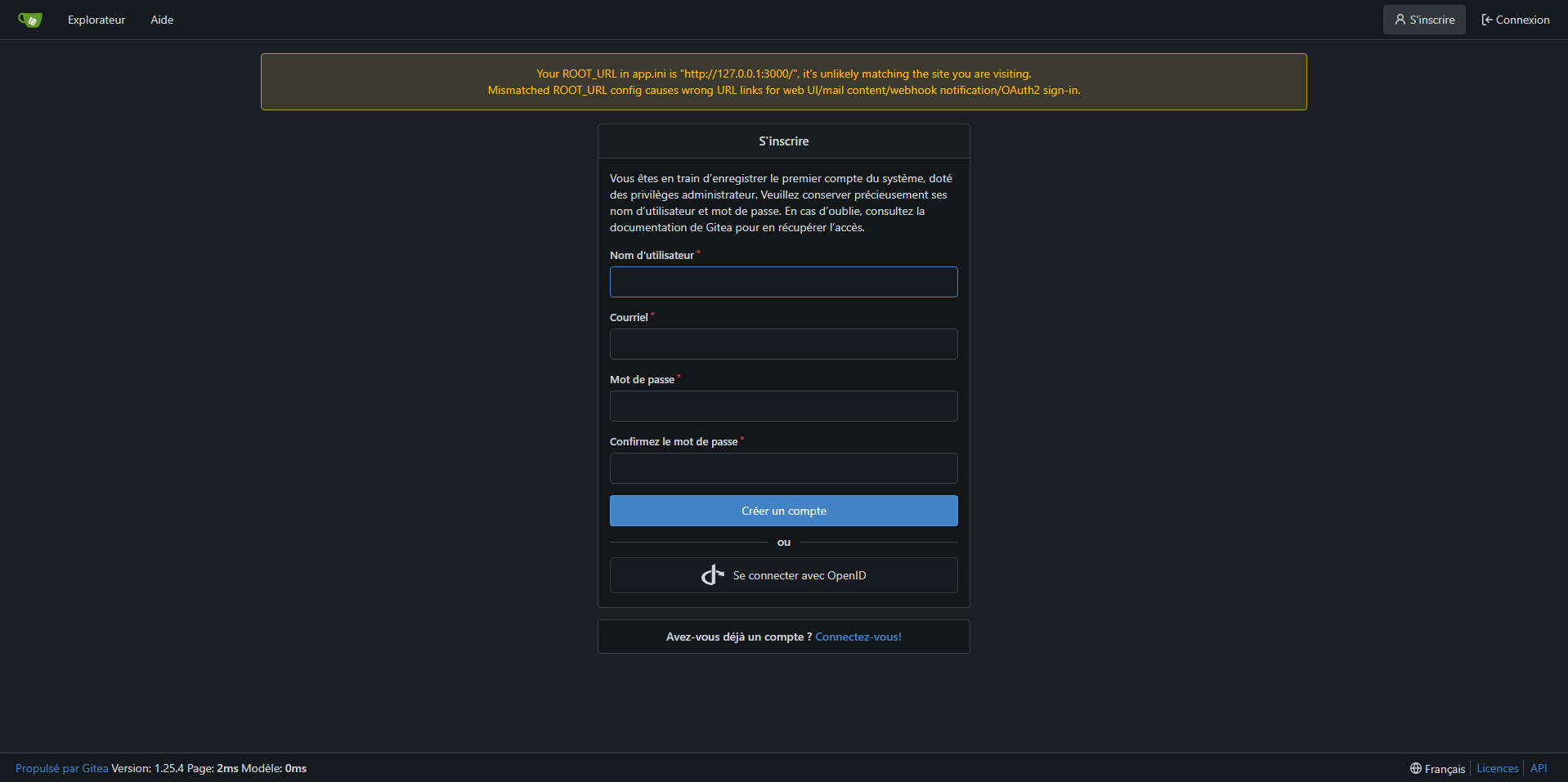Click into the Courriel field
1568x782 pixels.
[783, 344]
